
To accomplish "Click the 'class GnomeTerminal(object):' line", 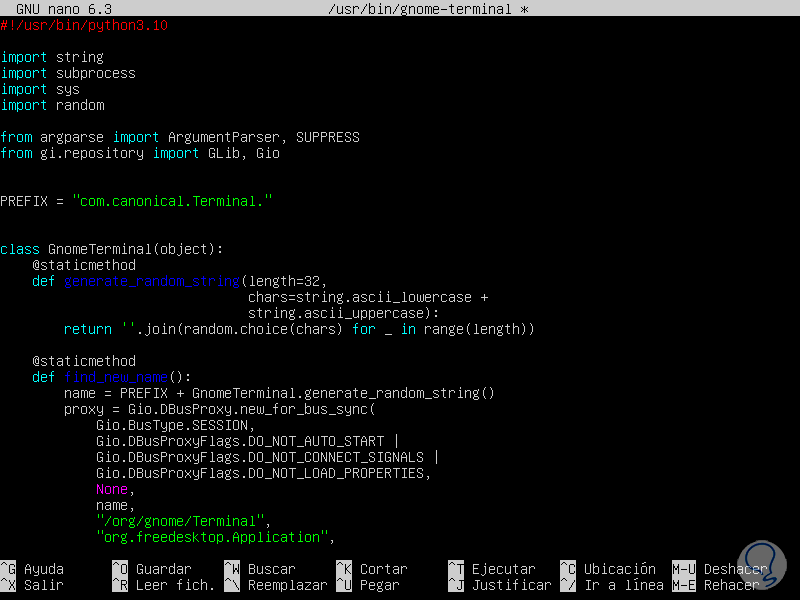I will pyautogui.click(x=112, y=249).
